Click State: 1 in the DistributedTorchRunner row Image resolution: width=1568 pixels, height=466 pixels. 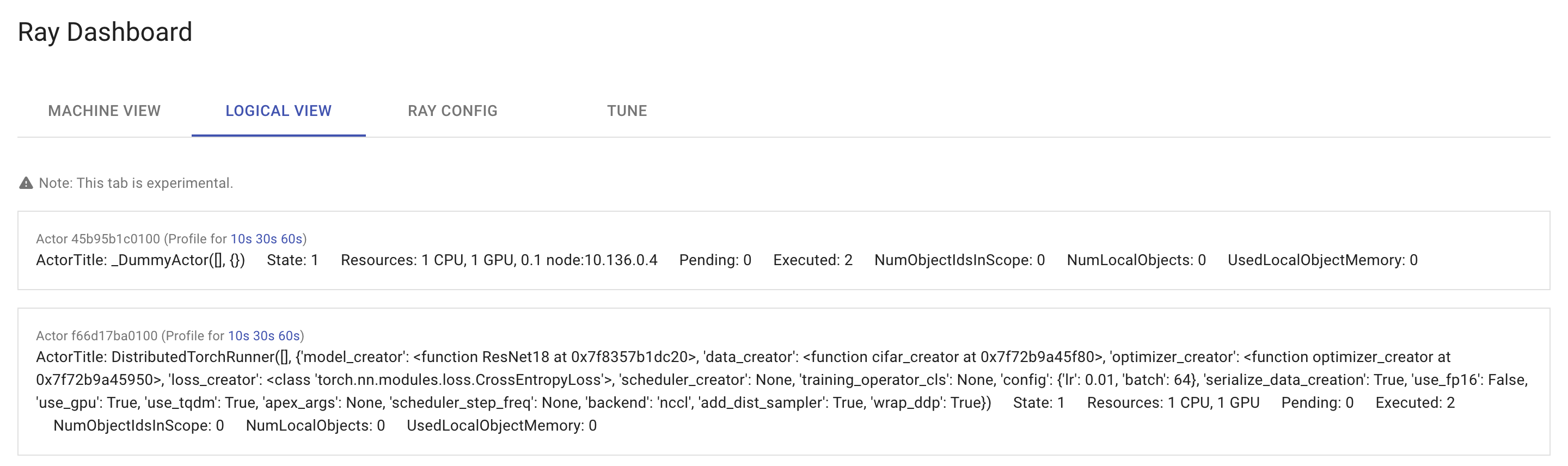coord(1040,402)
